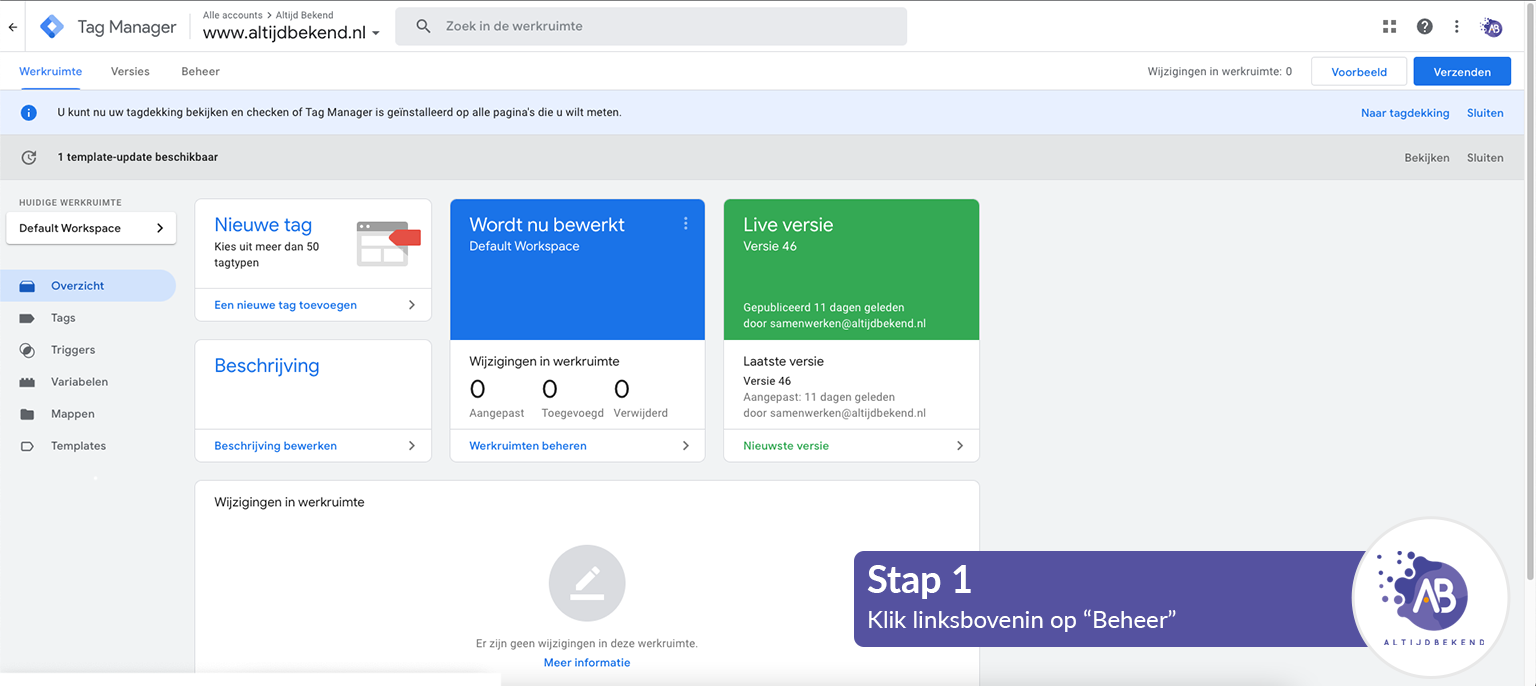
Task: Open the help question mark icon
Action: coord(1424,27)
